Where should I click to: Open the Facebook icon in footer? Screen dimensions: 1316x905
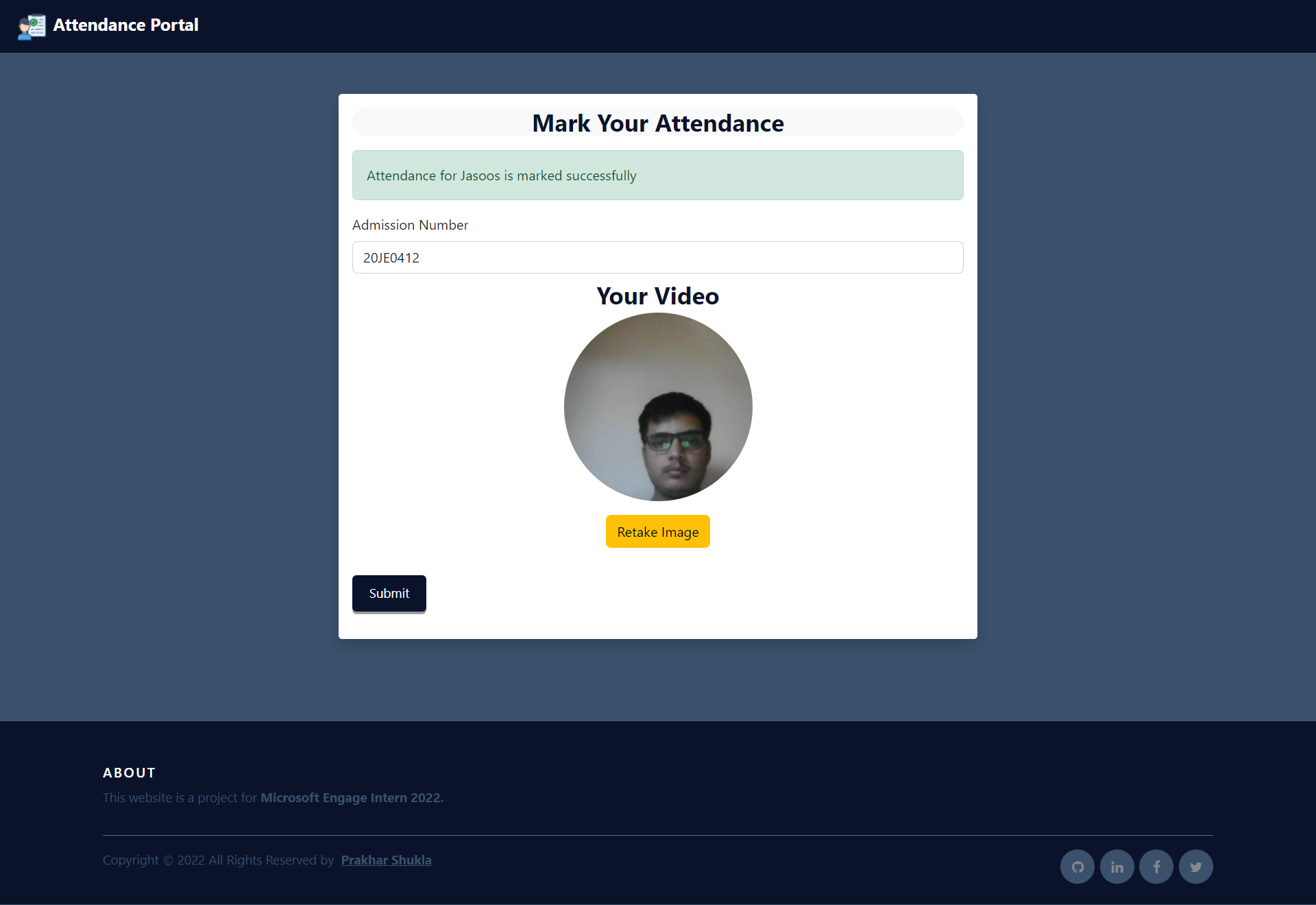coord(1156,866)
